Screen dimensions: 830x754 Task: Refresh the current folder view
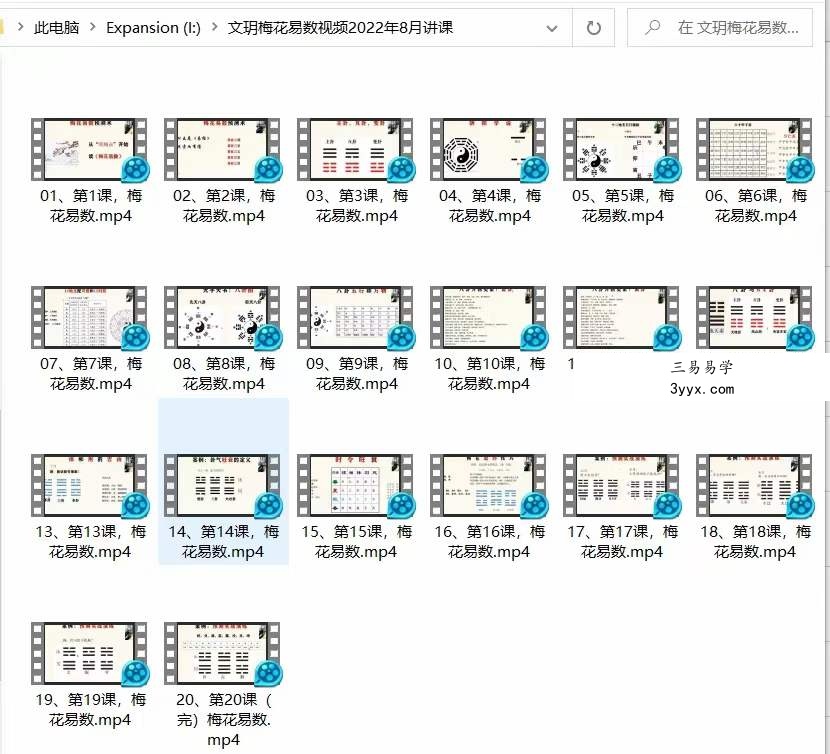pos(593,28)
